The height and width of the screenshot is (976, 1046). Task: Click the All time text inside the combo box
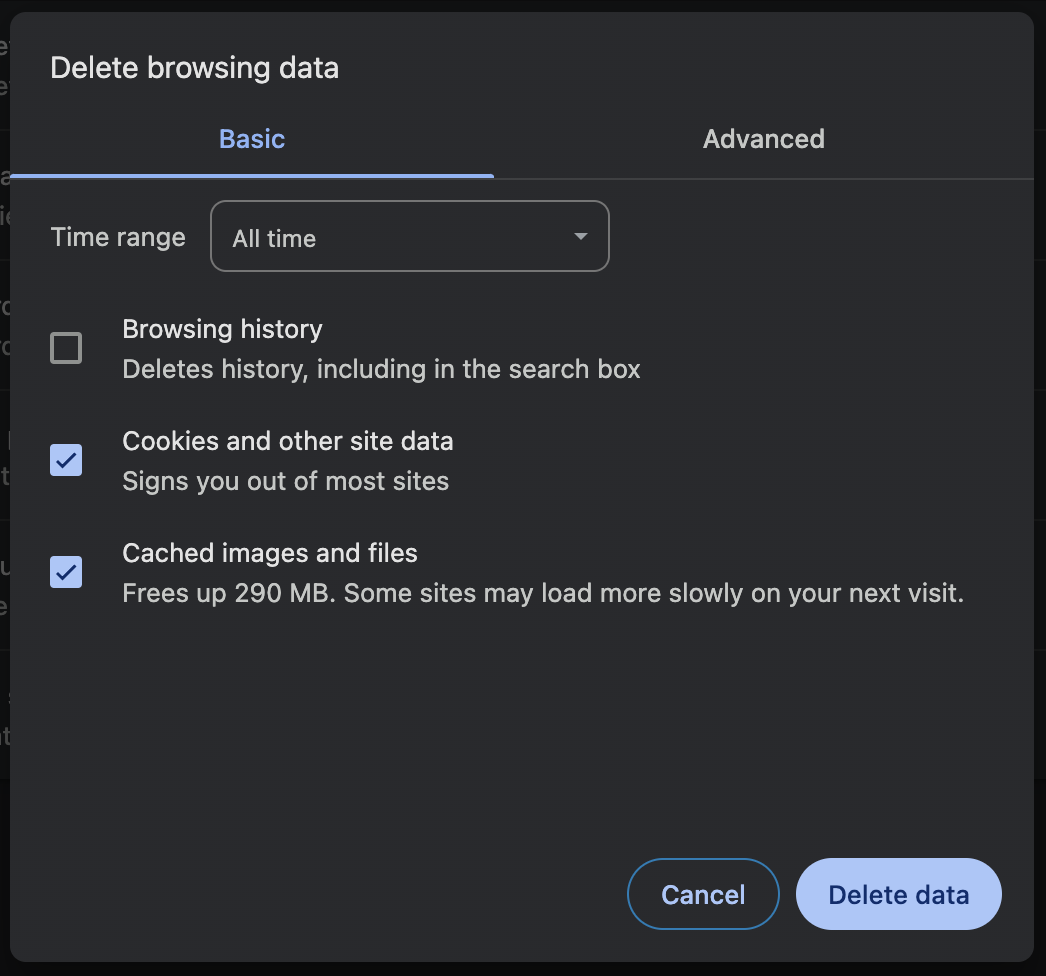point(273,238)
